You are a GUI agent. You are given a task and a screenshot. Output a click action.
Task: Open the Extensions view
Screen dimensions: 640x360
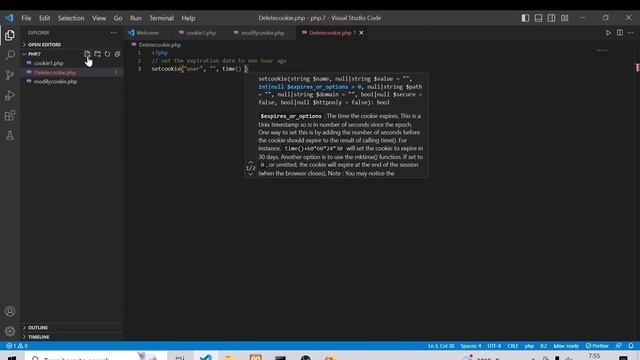(x=10, y=116)
